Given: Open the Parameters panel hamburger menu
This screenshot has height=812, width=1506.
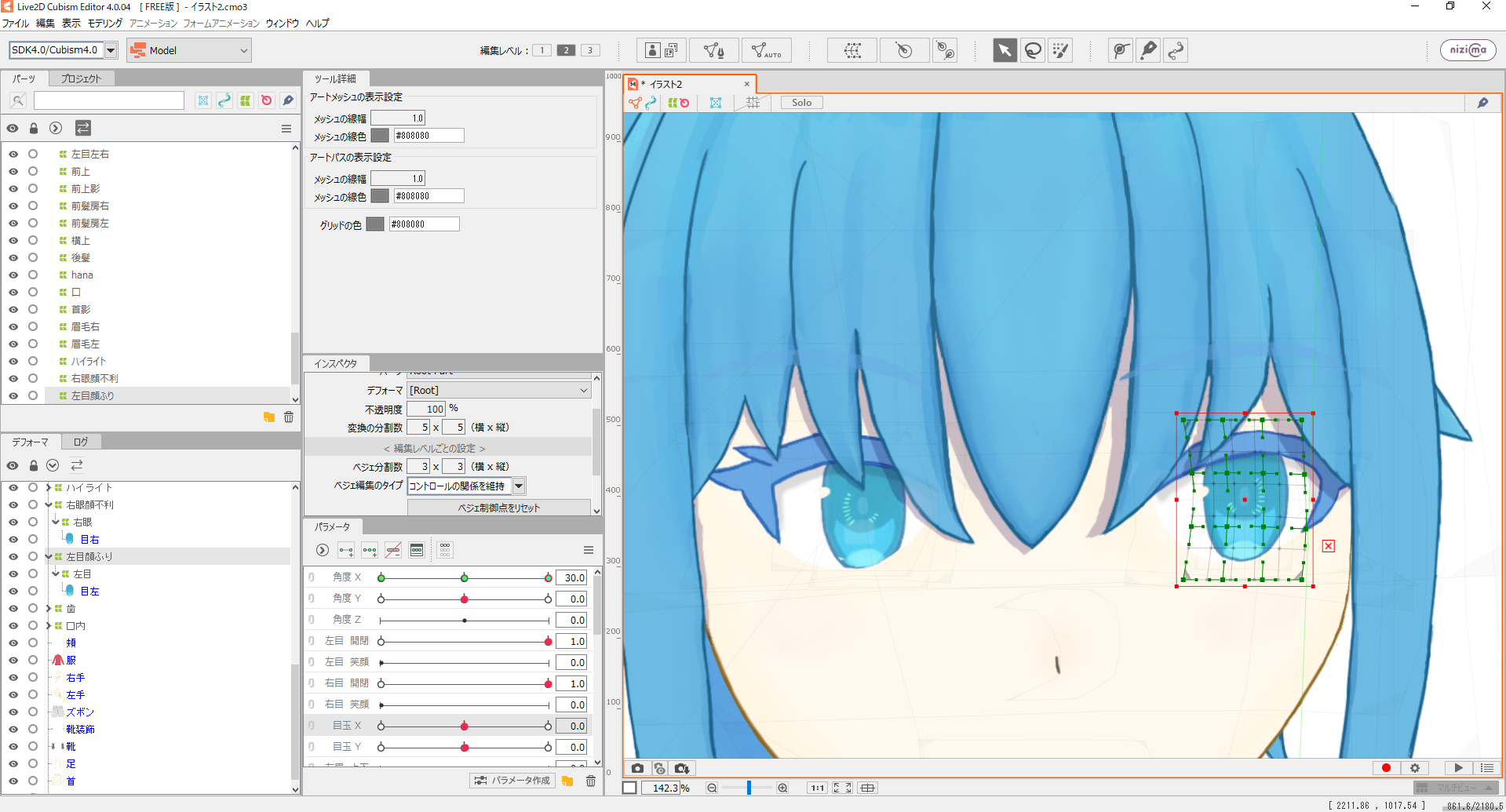Looking at the screenshot, I should (589, 550).
